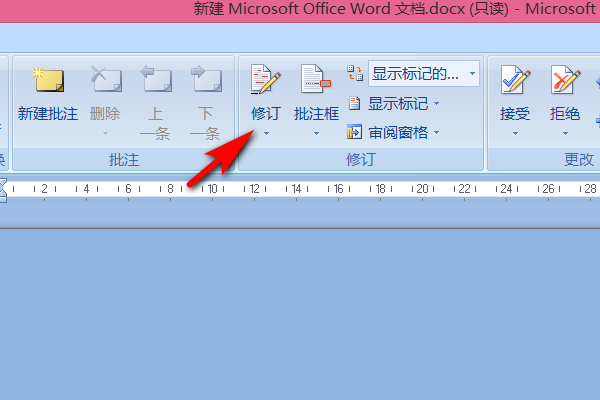Click the horizontal ruler at mark 14
This screenshot has height=400, width=600.
pos(296,189)
